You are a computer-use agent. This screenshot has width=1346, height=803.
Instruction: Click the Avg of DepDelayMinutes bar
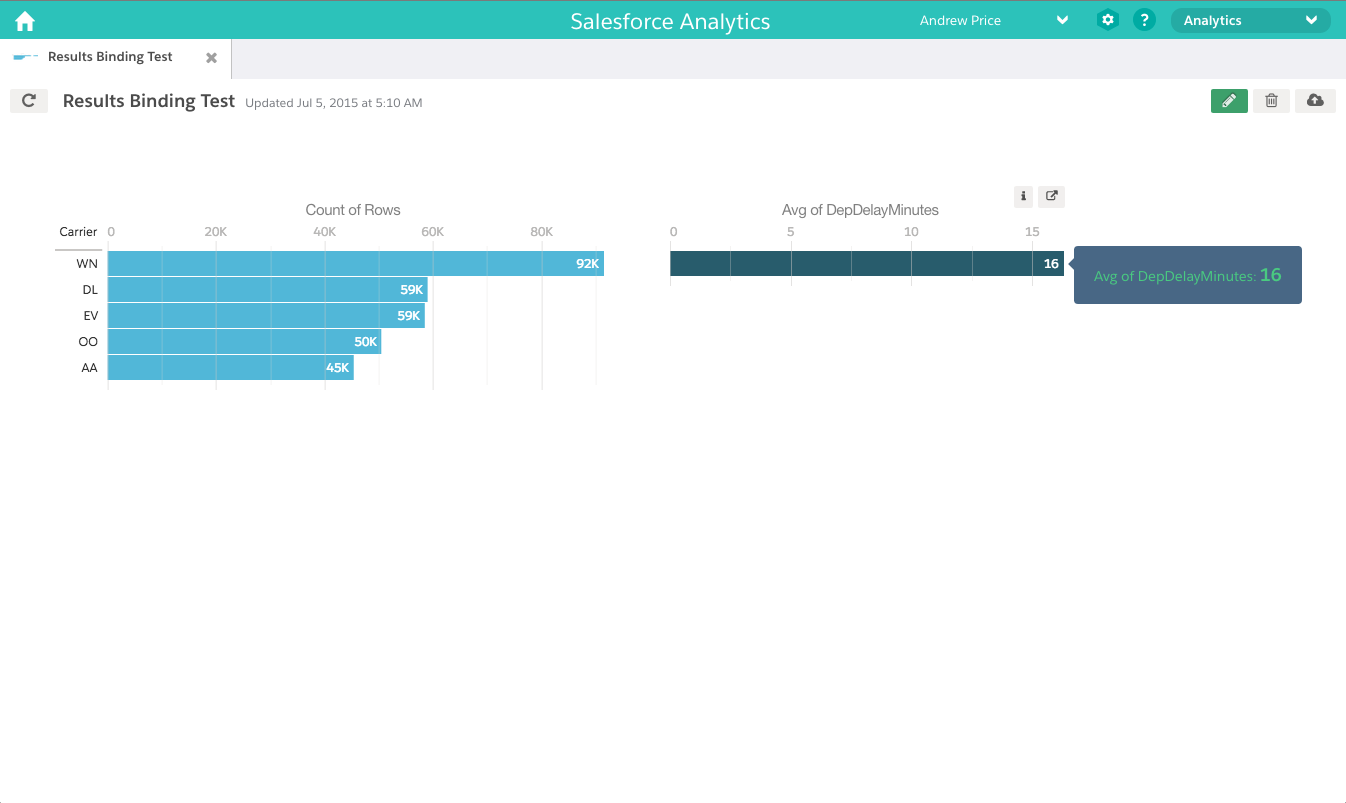[866, 264]
